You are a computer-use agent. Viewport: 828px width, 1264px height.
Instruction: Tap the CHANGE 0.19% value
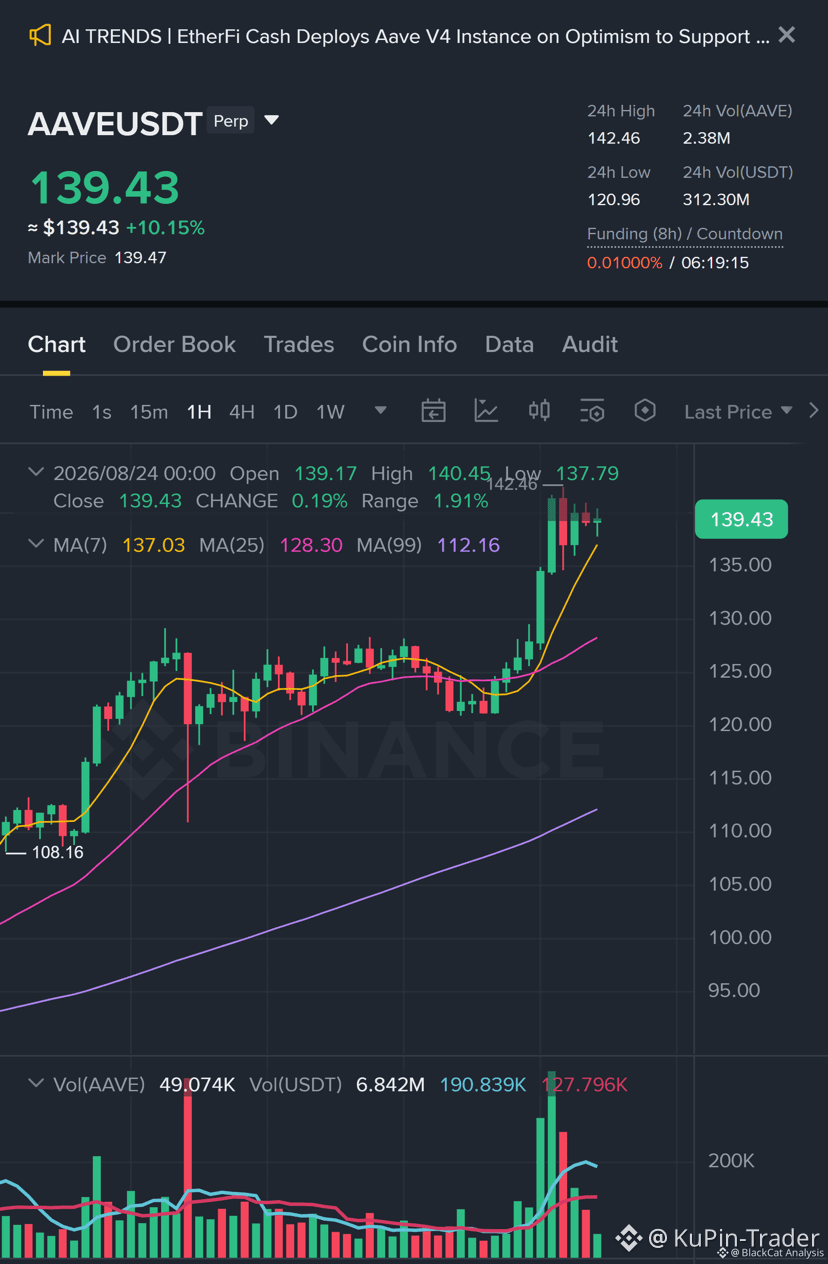pyautogui.click(x=319, y=500)
